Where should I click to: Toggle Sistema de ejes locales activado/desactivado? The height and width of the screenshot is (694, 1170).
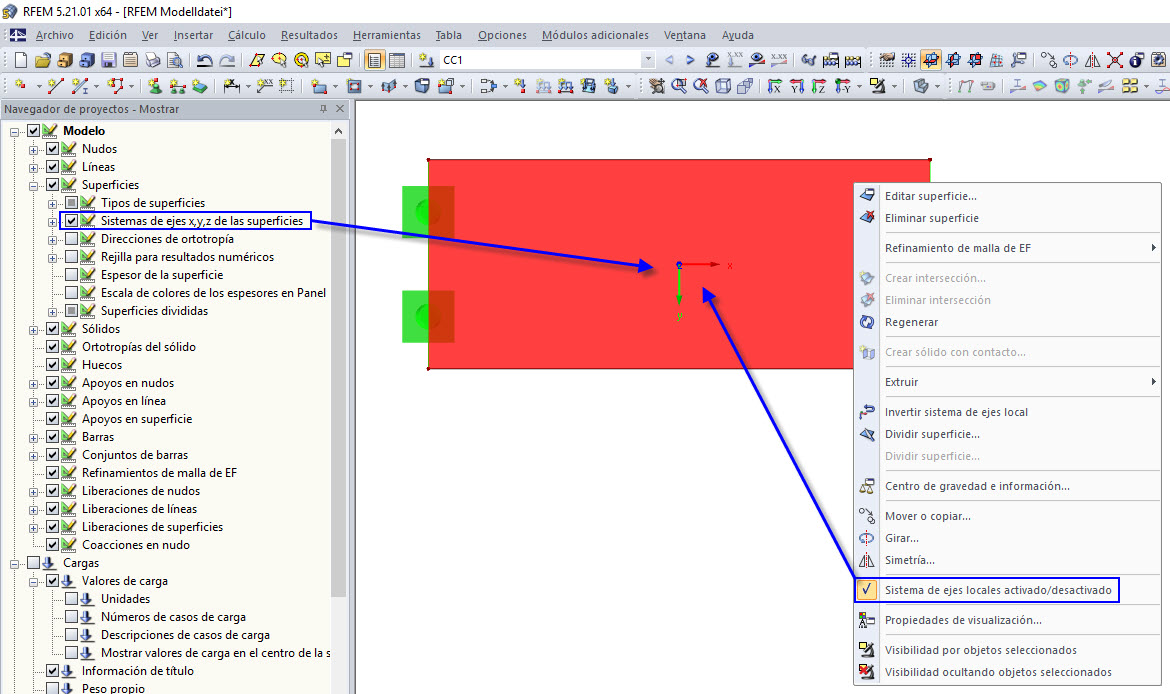coord(1007,590)
